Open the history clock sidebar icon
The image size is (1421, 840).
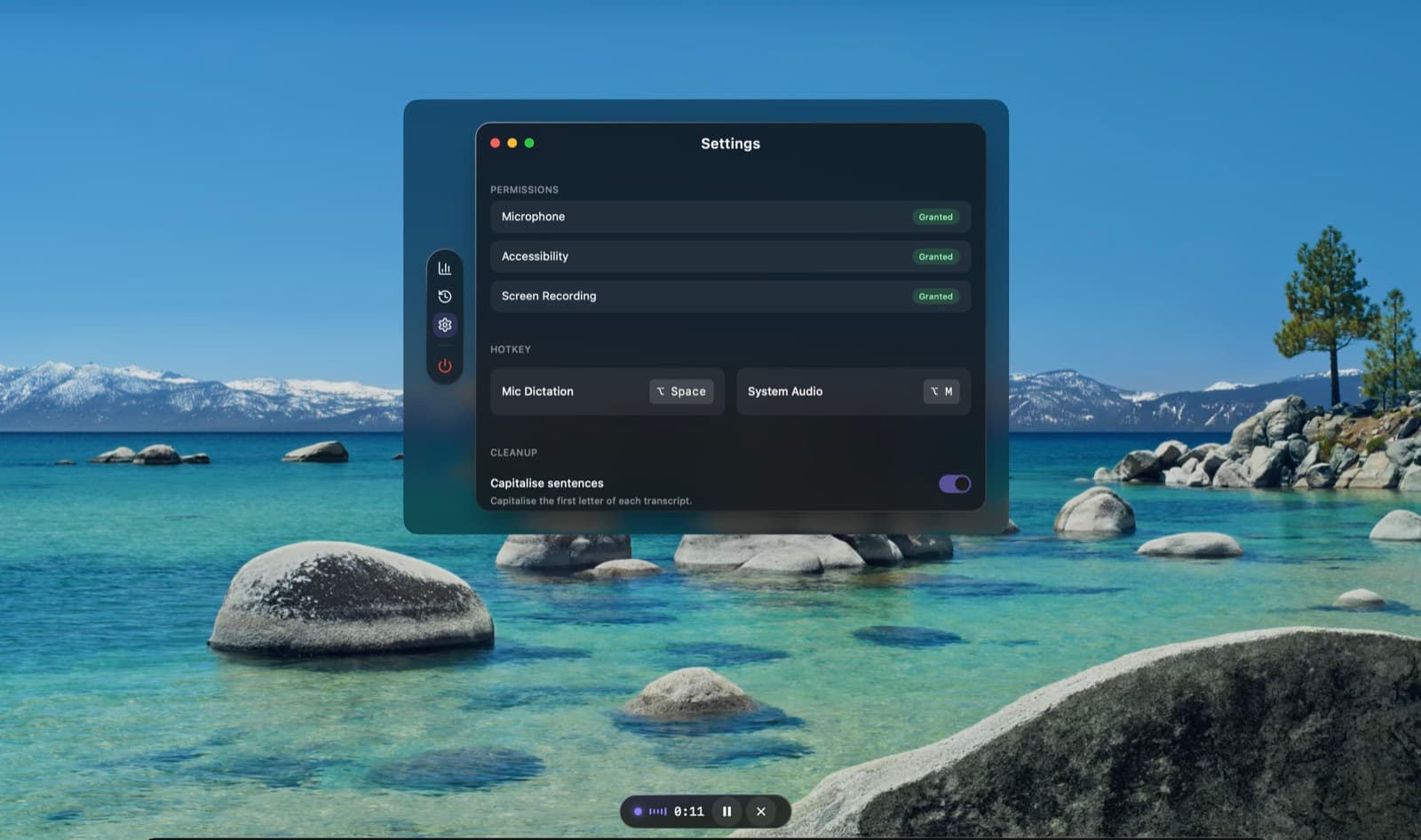click(x=445, y=297)
